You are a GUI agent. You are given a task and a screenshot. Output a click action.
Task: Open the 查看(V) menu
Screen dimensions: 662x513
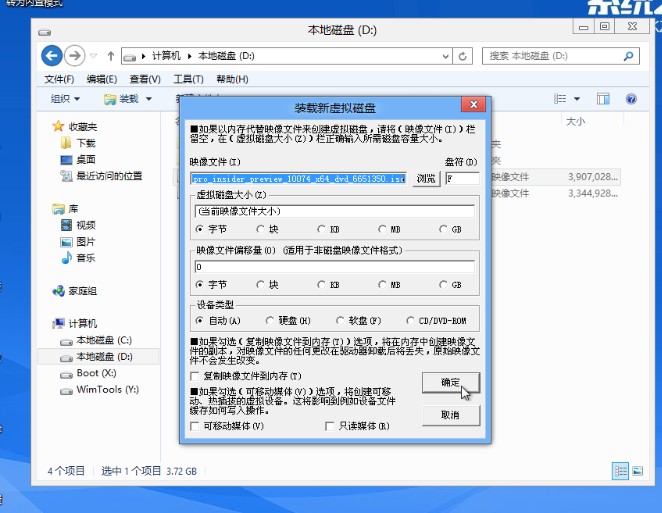click(145, 79)
